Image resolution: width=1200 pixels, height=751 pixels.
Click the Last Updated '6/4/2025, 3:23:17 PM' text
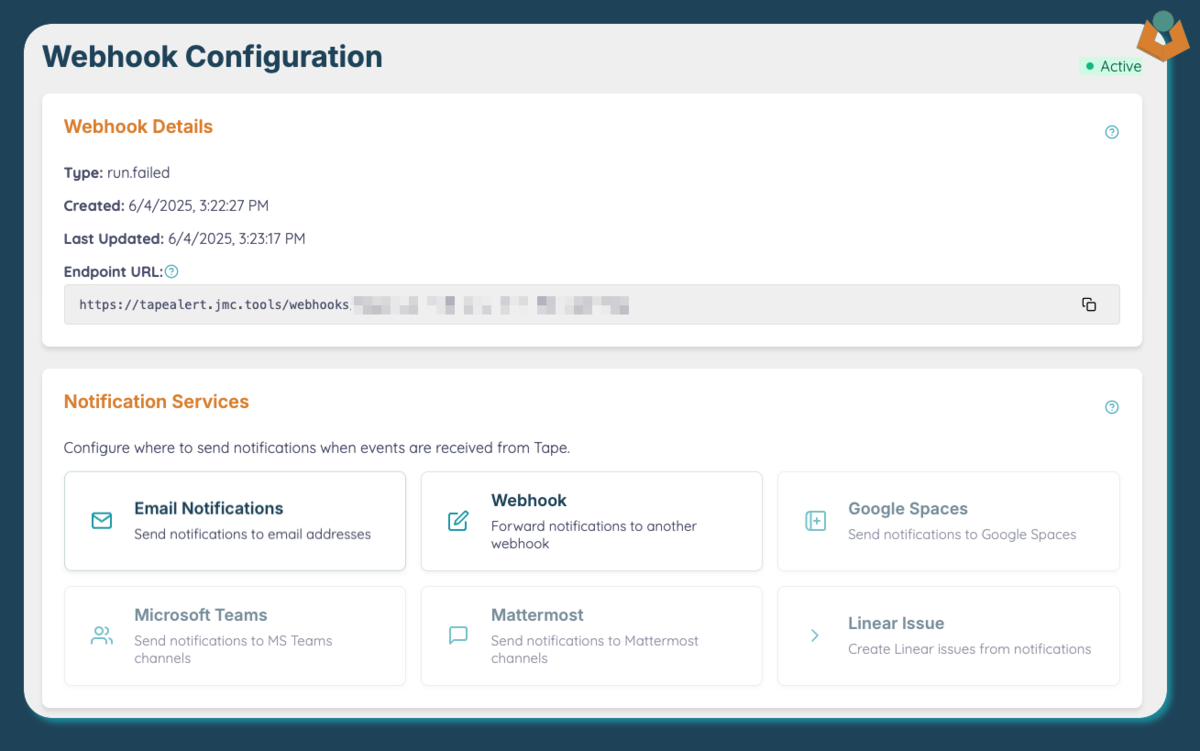tap(185, 239)
